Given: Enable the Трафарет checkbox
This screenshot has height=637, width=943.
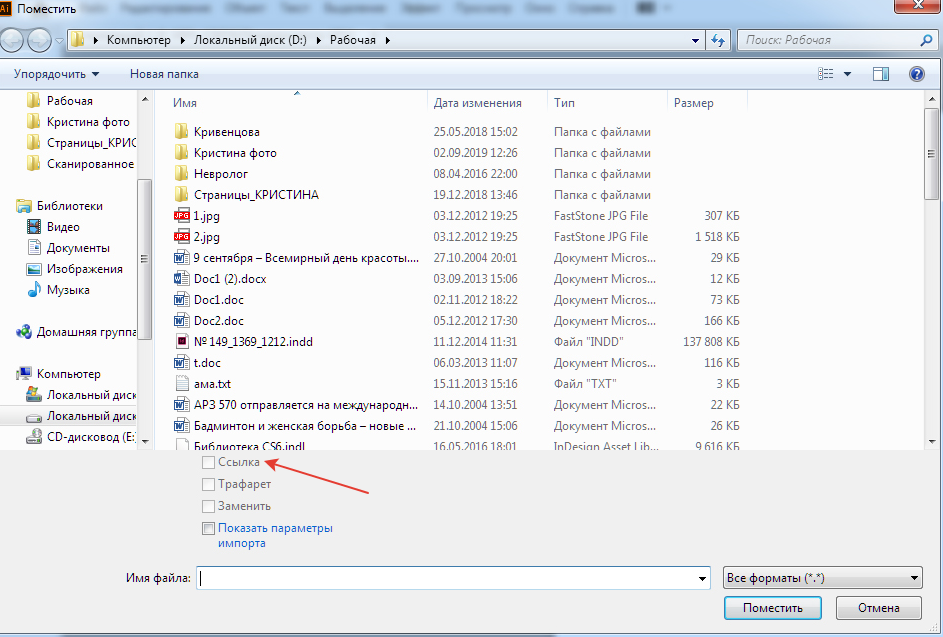Looking at the screenshot, I should (x=208, y=484).
